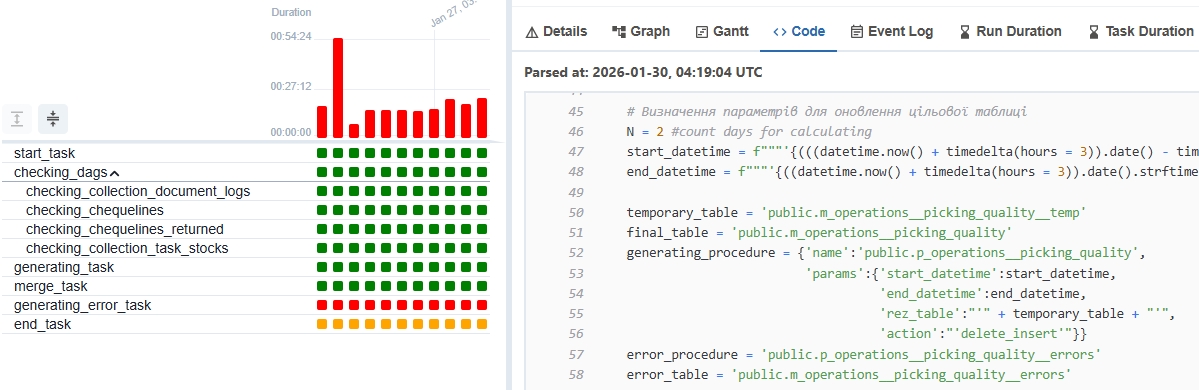Click the checking_chequelines task name

pyautogui.click(x=95, y=210)
